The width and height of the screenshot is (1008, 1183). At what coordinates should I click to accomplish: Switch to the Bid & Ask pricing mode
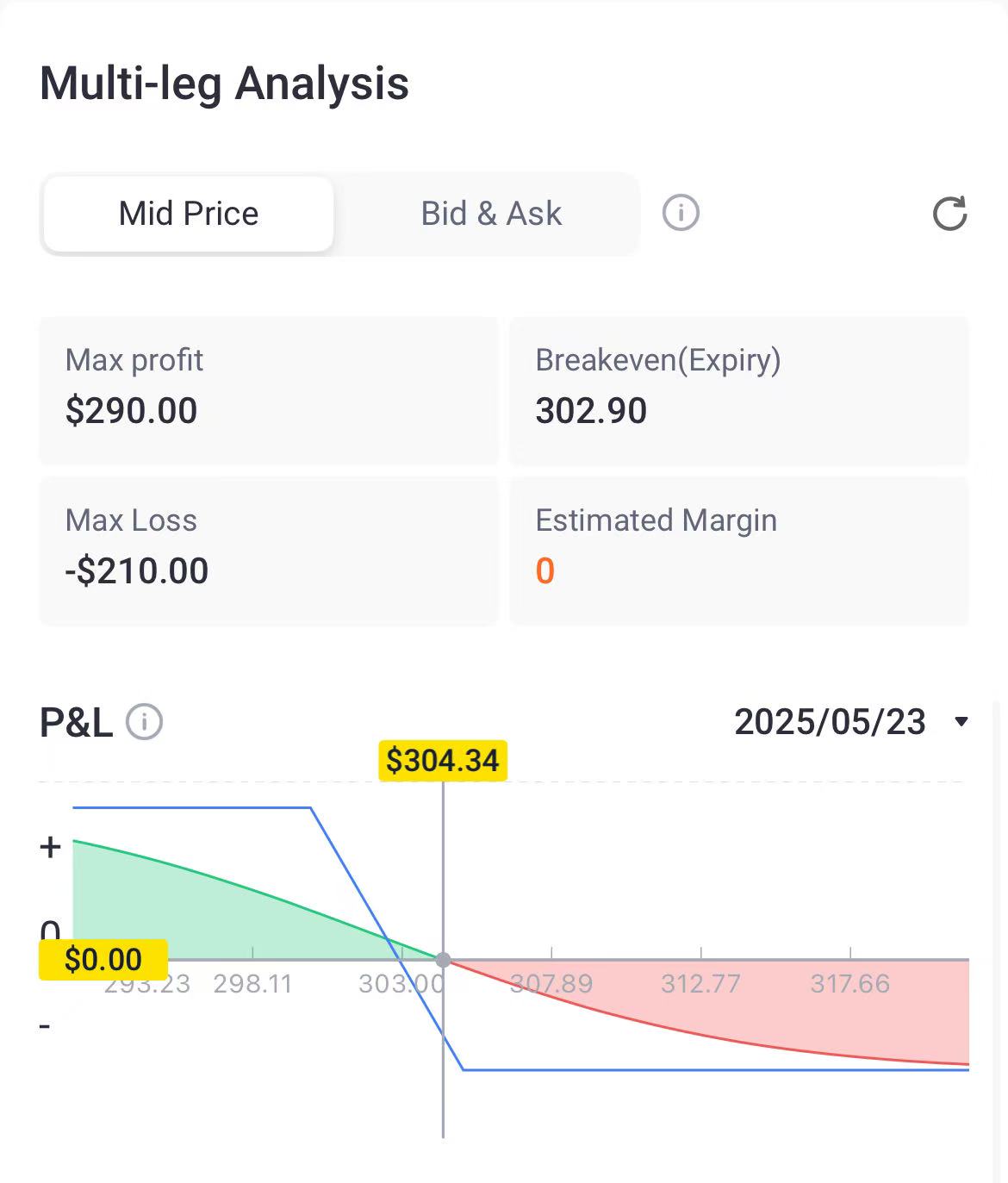pyautogui.click(x=491, y=214)
